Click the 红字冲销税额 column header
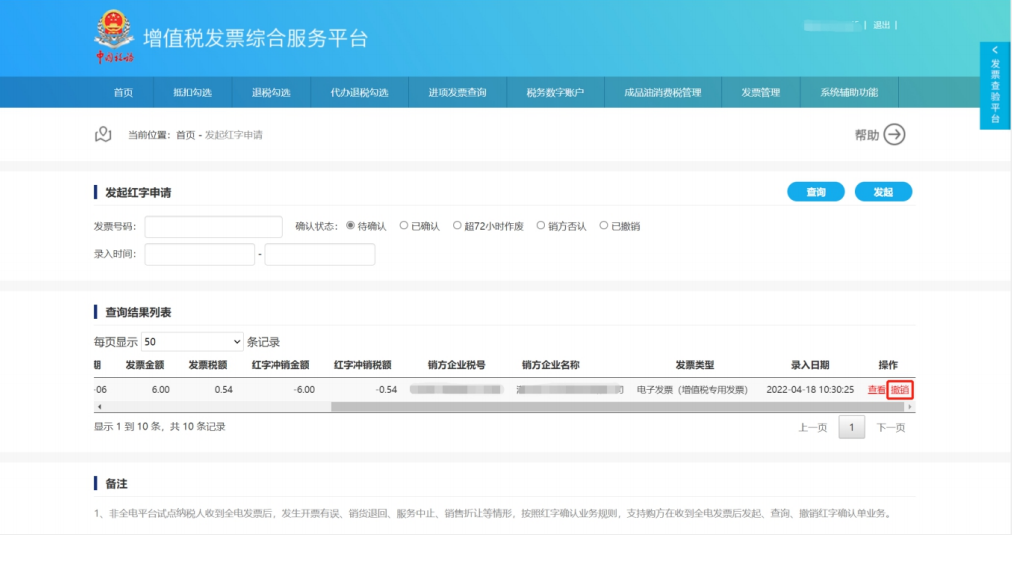The height and width of the screenshot is (581, 1016). point(362,365)
